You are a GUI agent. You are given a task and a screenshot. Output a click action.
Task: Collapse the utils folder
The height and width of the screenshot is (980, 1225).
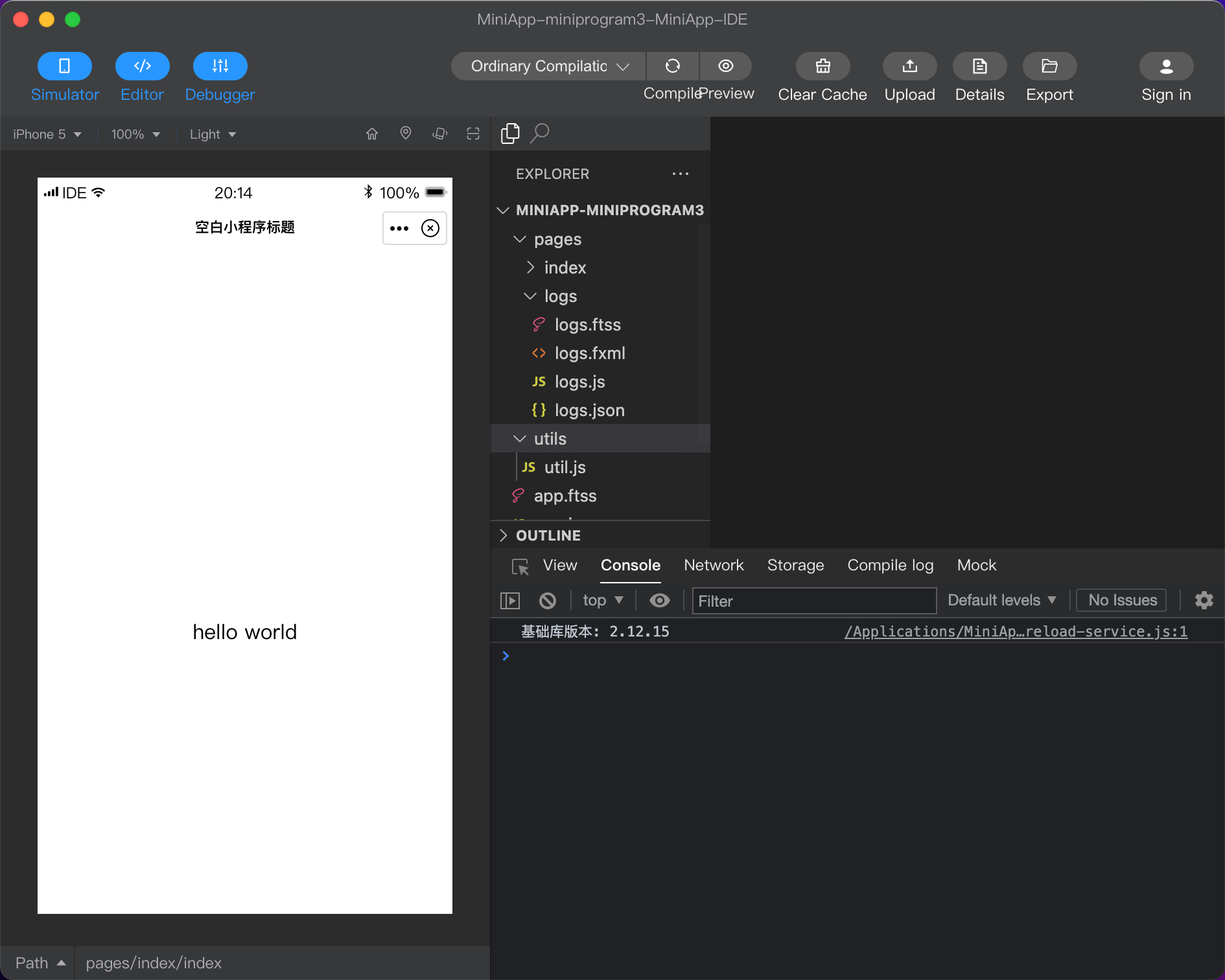pos(600,439)
